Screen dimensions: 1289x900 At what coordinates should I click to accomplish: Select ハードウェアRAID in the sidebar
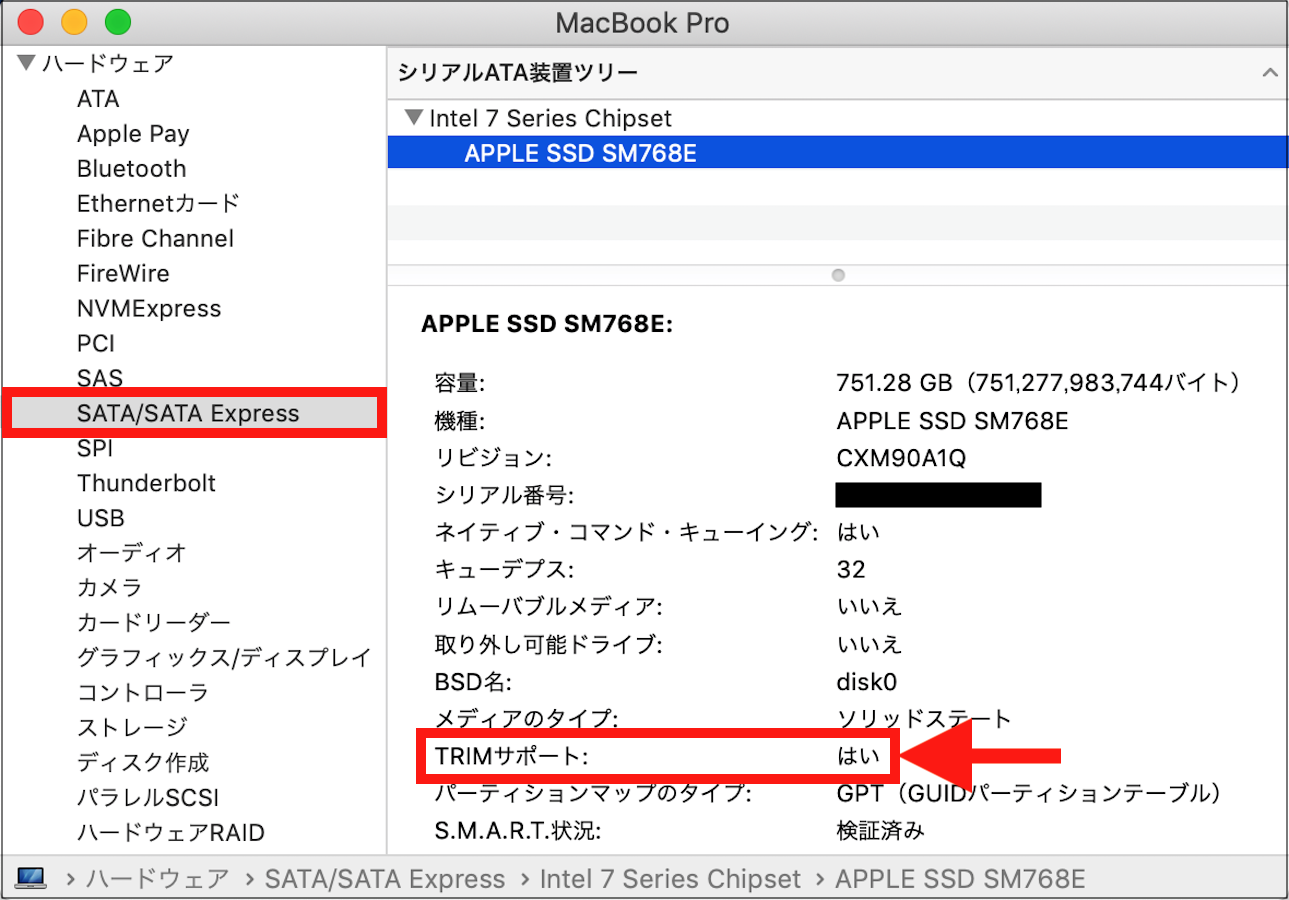coord(171,833)
